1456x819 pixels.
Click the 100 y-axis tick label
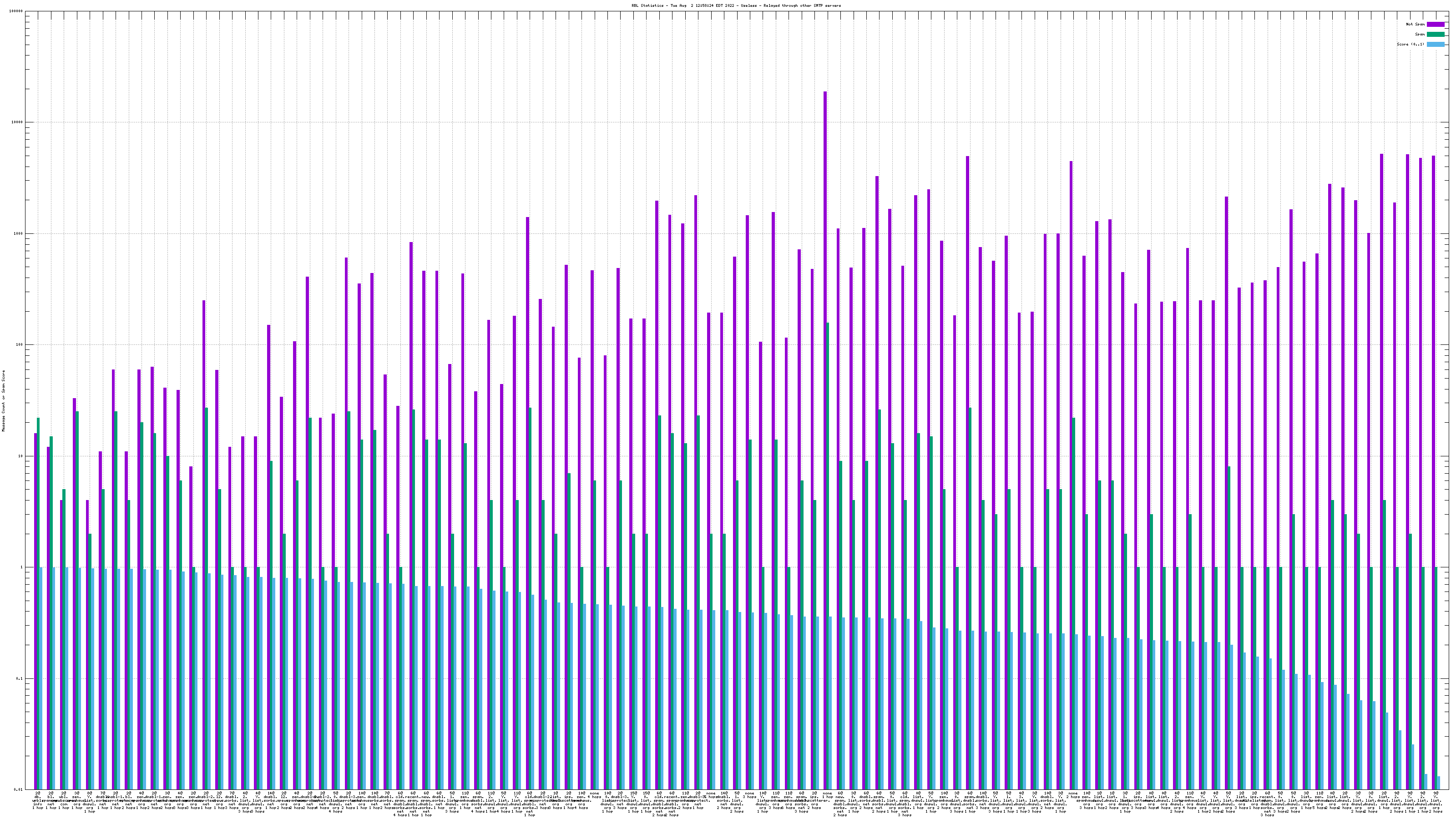(x=20, y=345)
